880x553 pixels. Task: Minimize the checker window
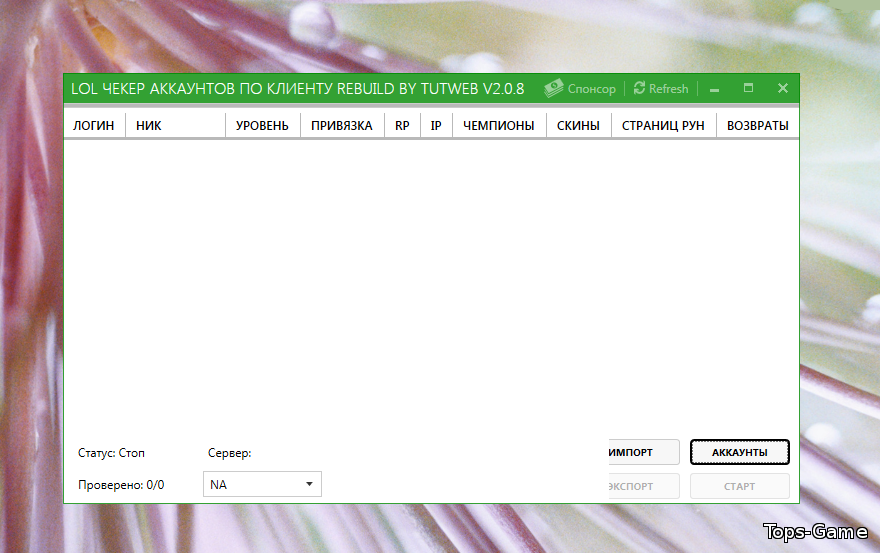coord(715,89)
